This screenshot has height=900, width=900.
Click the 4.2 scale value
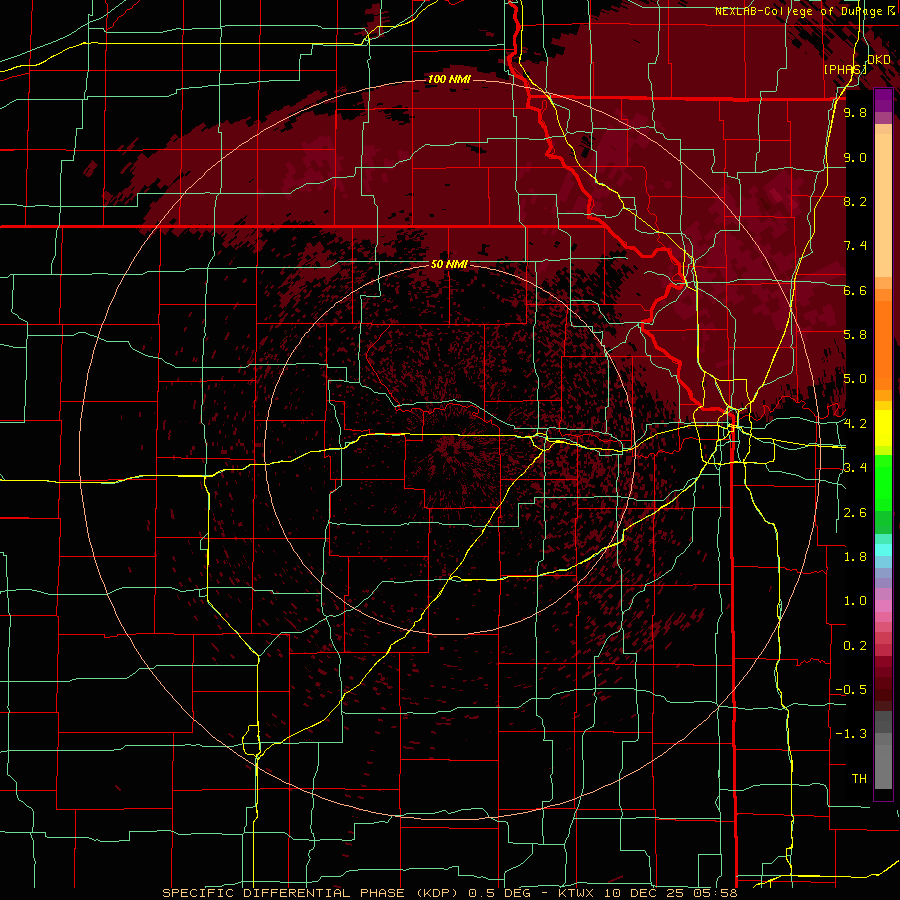coord(855,424)
